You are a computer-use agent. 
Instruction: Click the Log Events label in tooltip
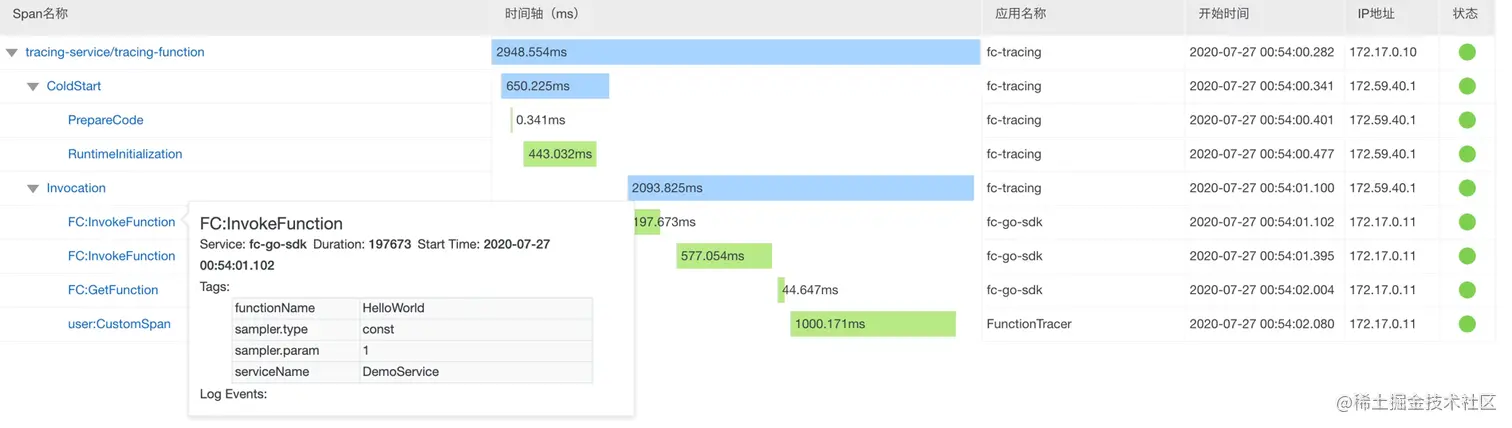click(x=233, y=394)
